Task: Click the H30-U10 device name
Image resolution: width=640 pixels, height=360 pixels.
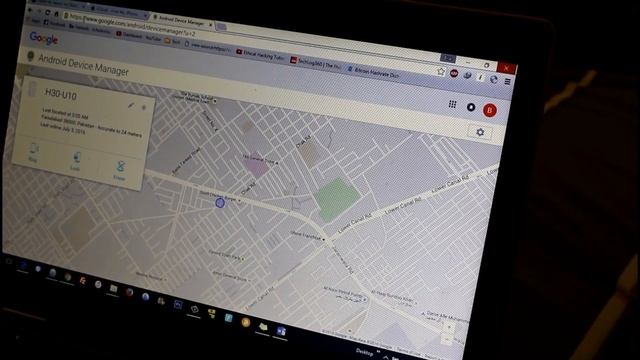Action: point(60,95)
